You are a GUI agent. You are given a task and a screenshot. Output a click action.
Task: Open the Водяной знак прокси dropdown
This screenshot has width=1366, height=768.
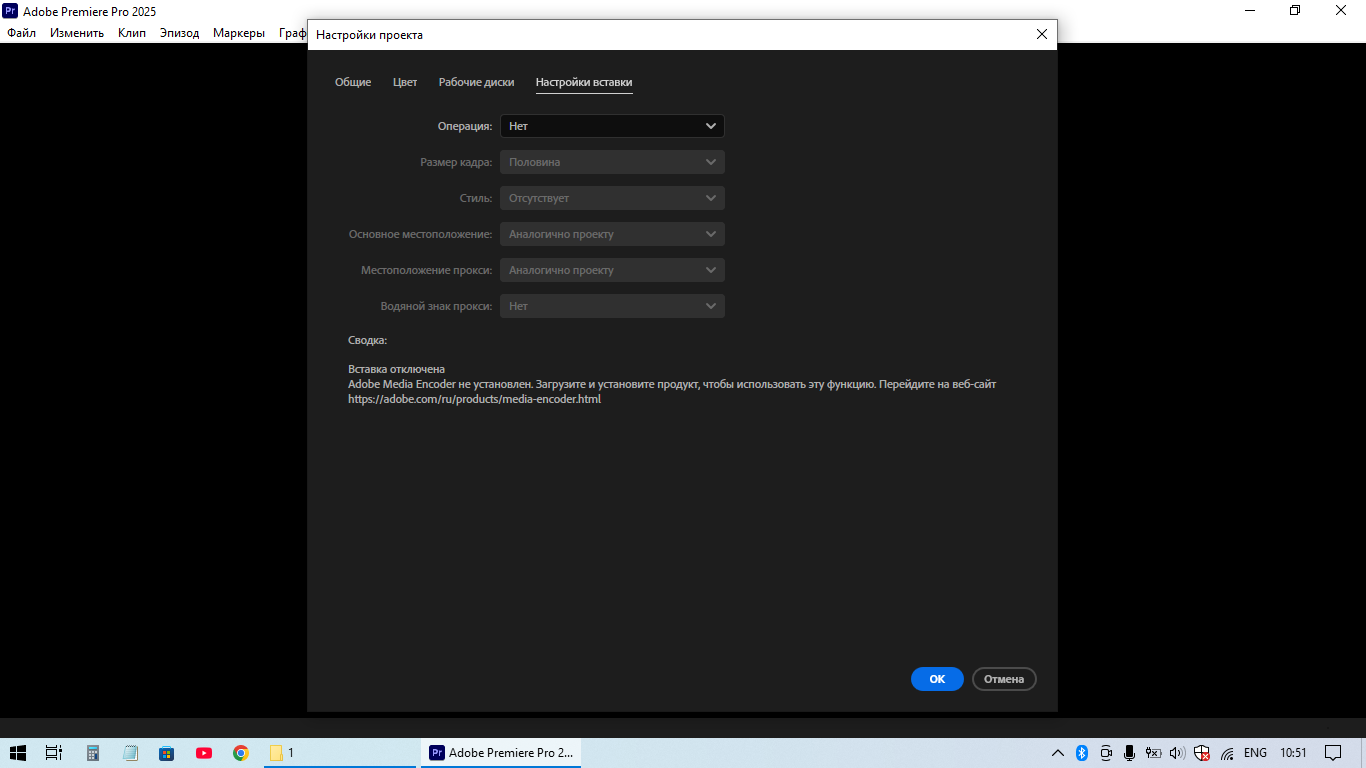point(612,306)
